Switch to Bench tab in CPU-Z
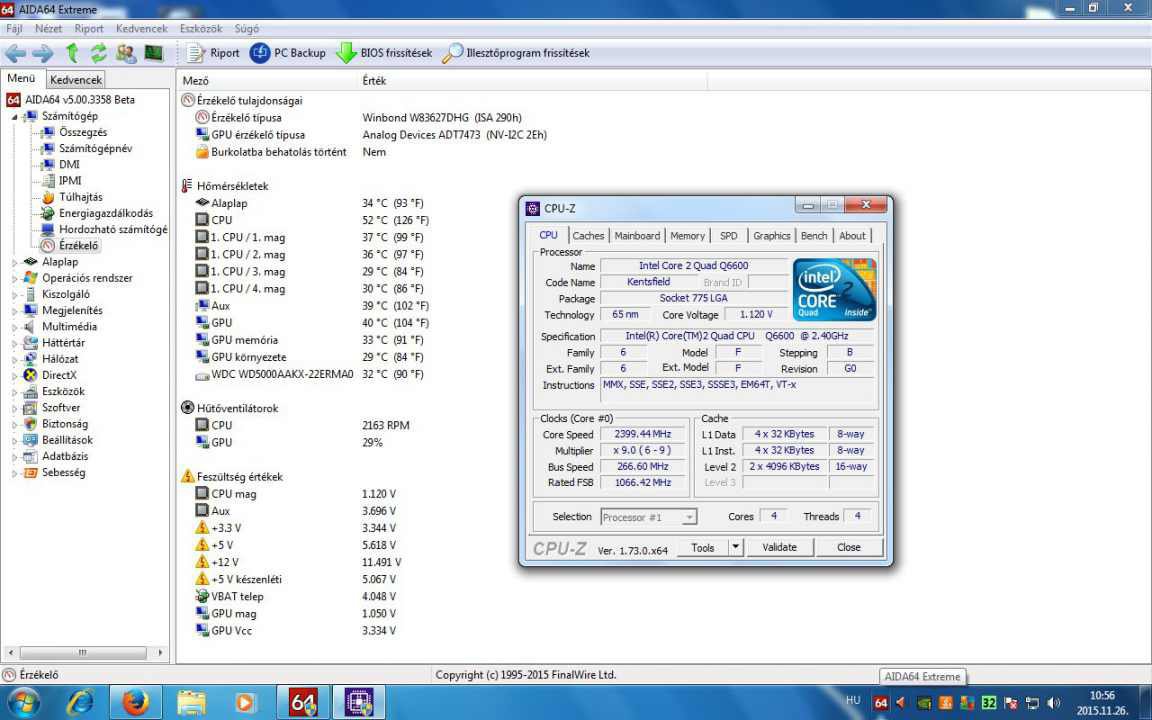This screenshot has width=1152, height=720. (814, 236)
